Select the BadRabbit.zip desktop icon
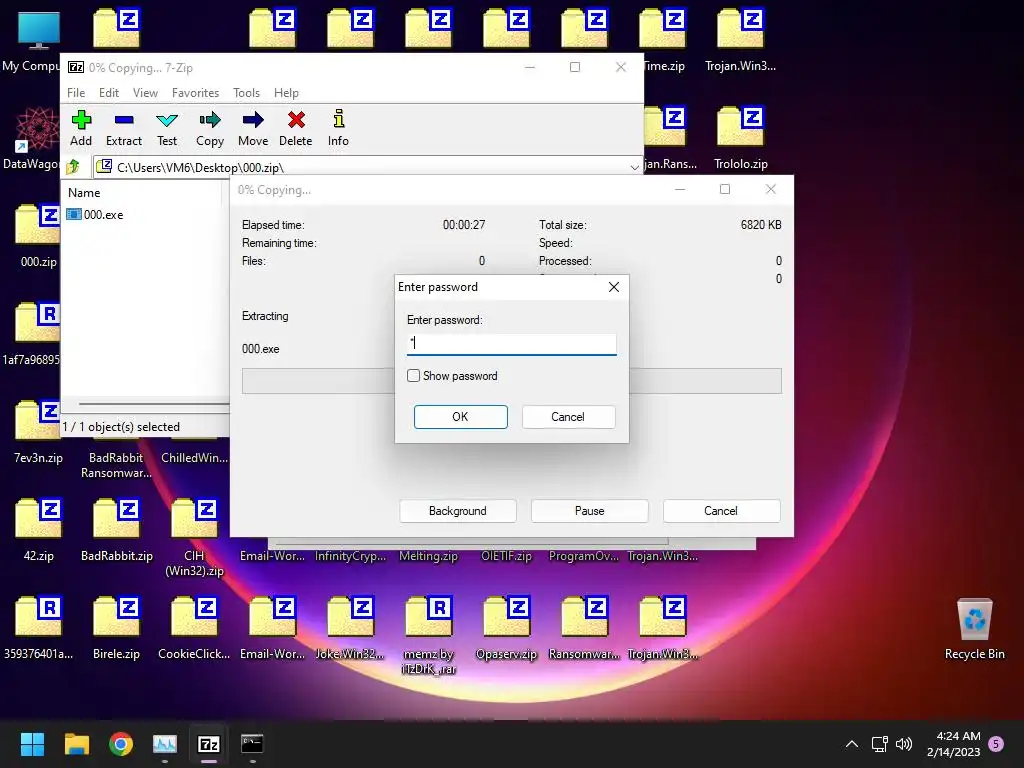This screenshot has height=768, width=1024. pyautogui.click(x=116, y=530)
